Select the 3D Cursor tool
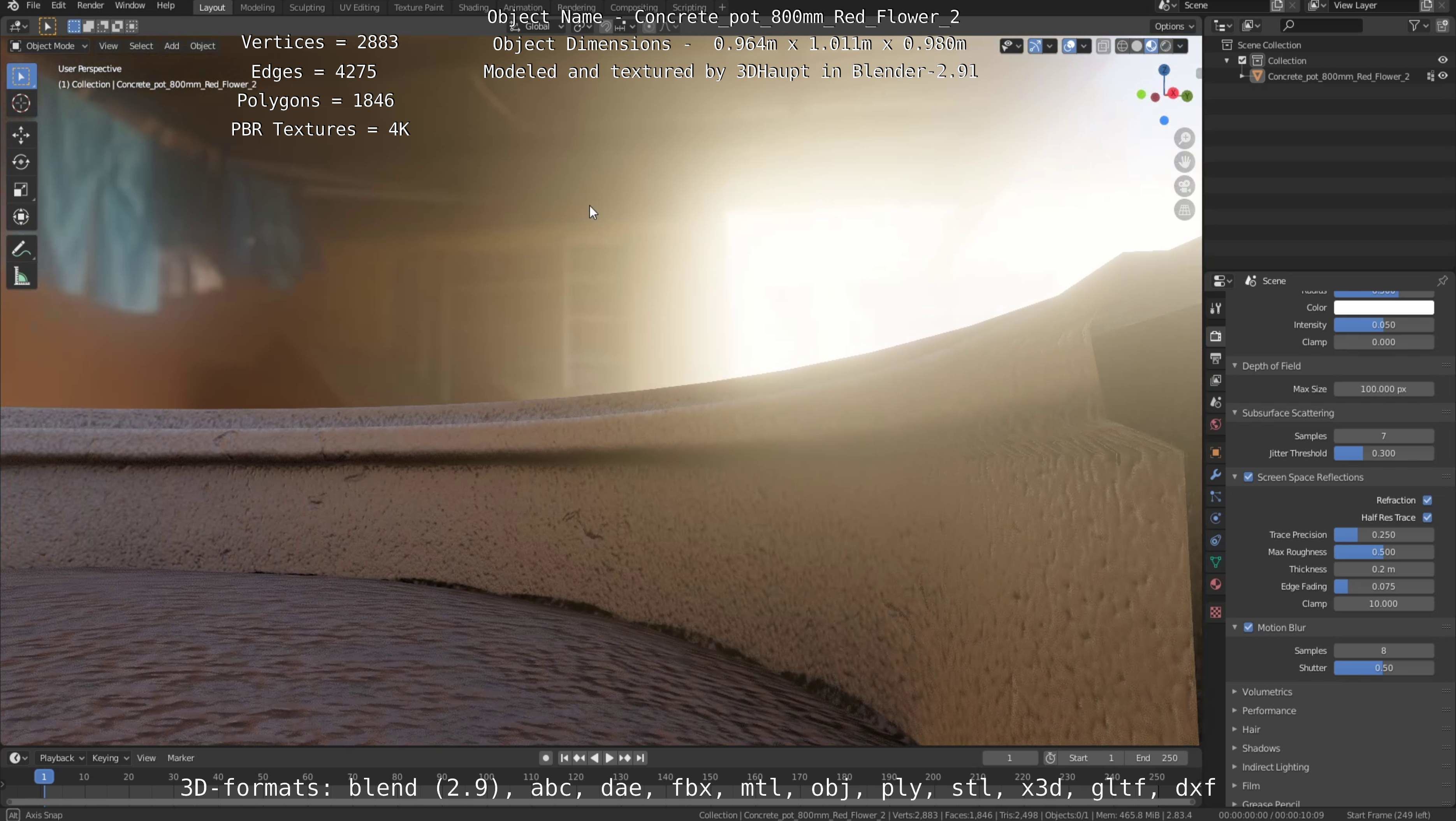Image resolution: width=1456 pixels, height=821 pixels. [x=21, y=104]
